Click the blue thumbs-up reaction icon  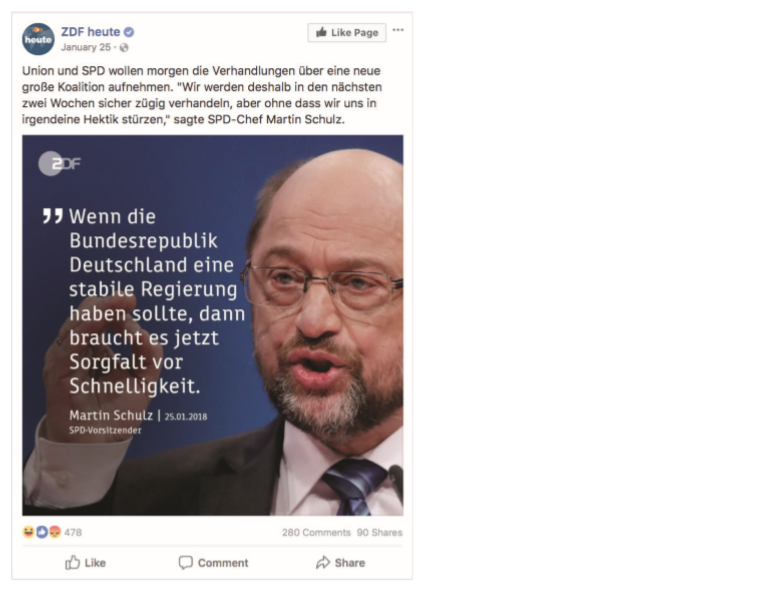[x=42, y=532]
